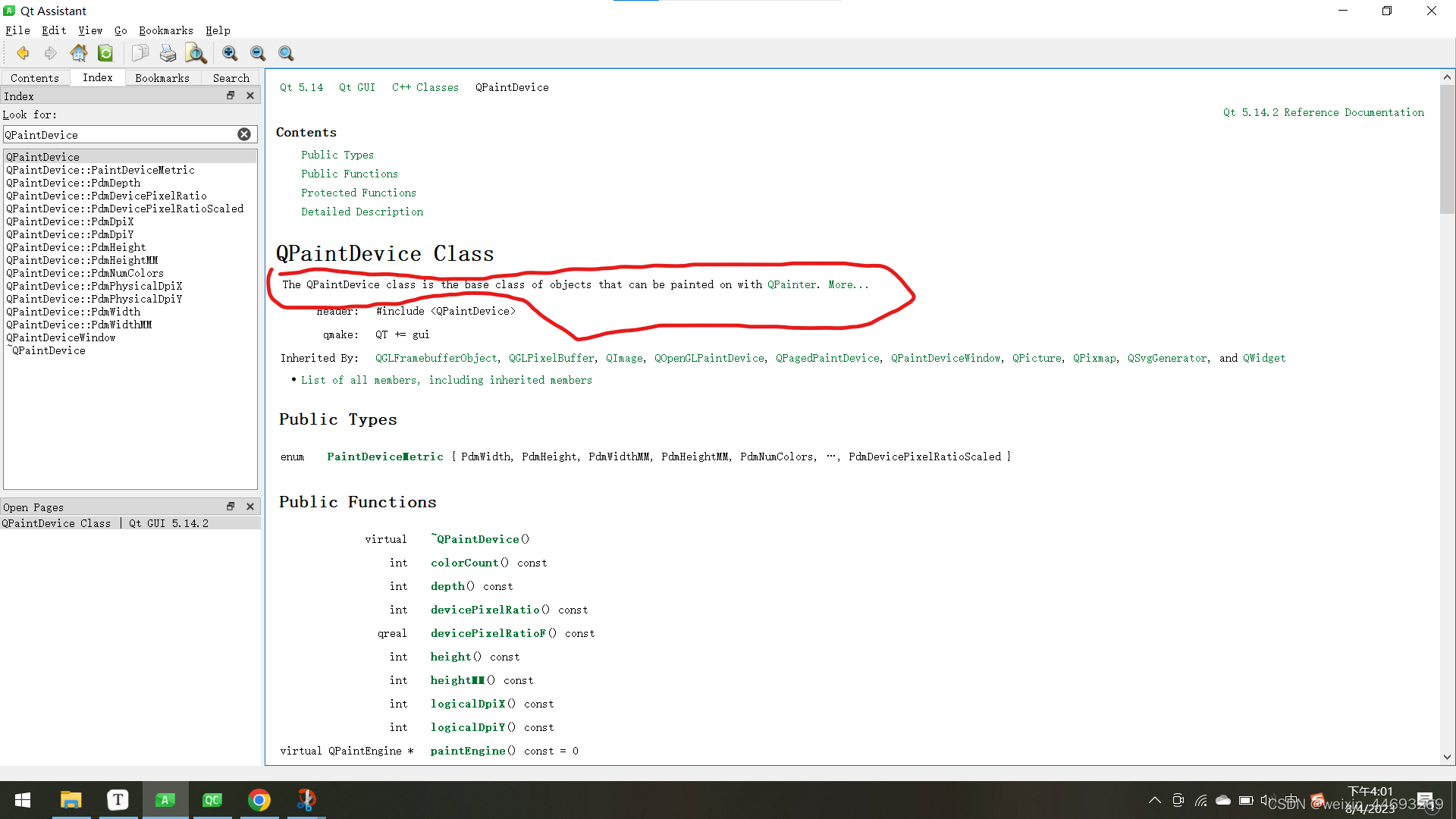Expand the QPaintDevice tree item
Screen dimensions: 1456x819
coord(42,156)
